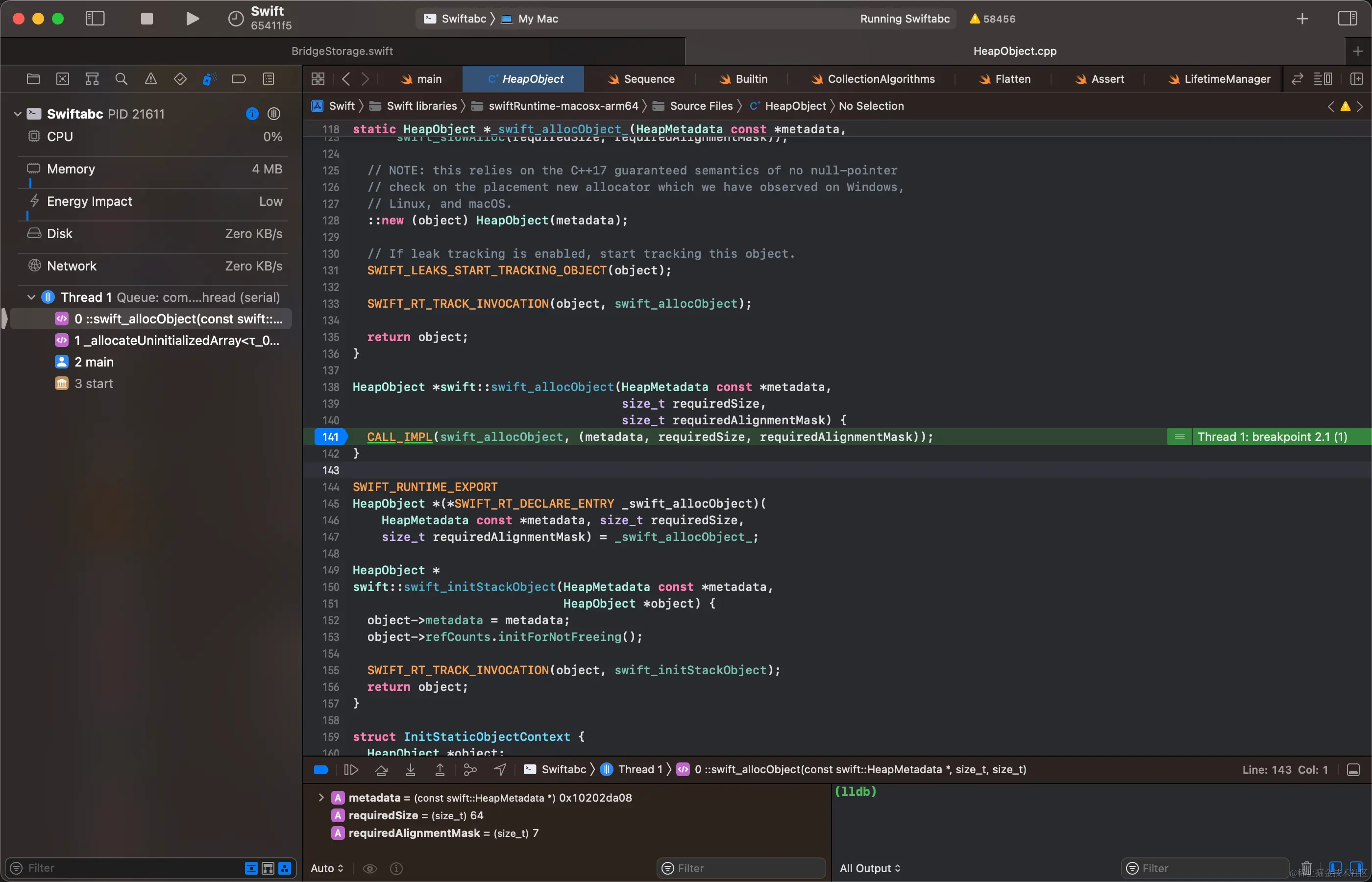Switch to the LifetimeManager tab
This screenshot has width=1372, height=882.
pos(1219,79)
